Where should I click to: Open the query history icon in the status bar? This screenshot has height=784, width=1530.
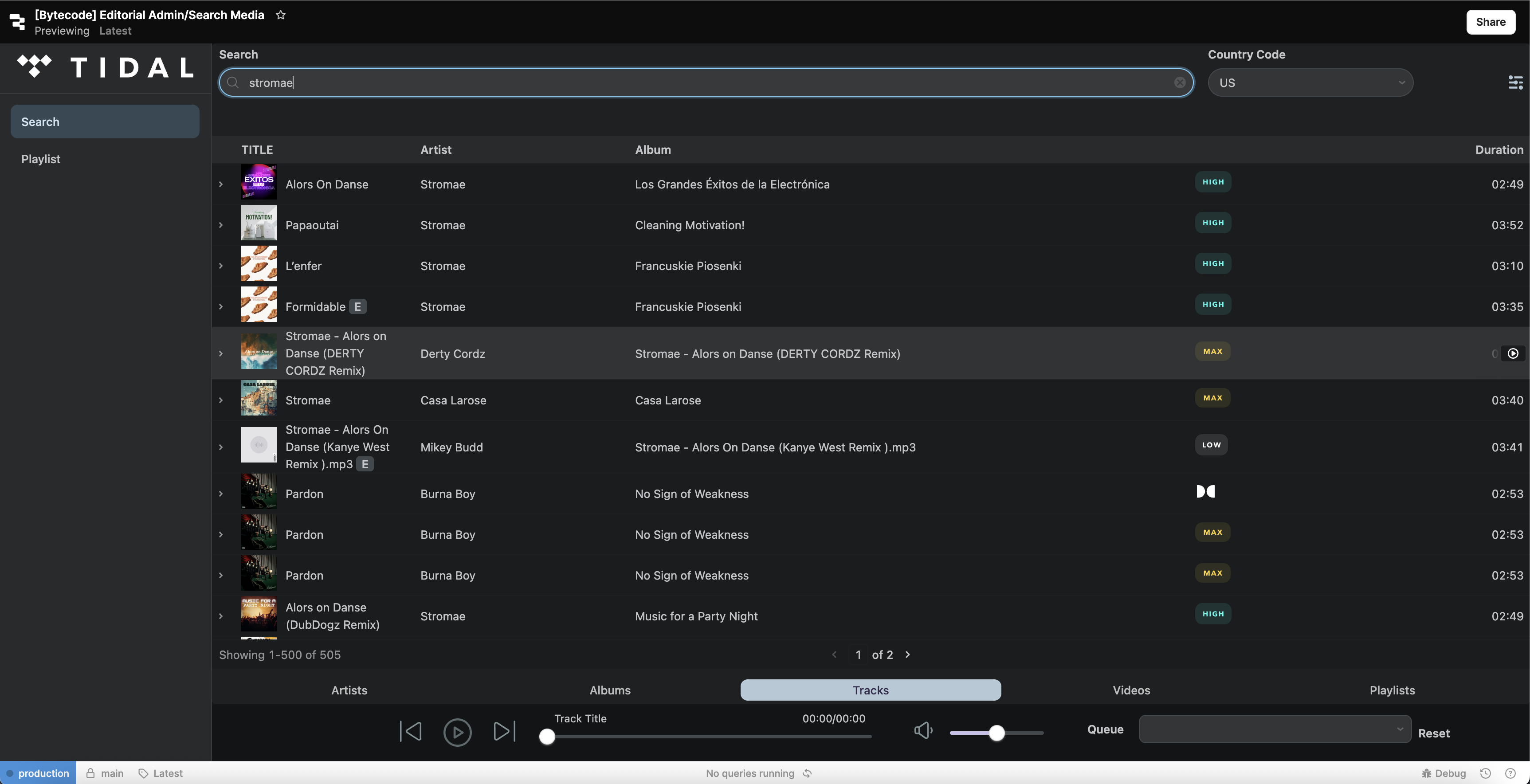1486,773
